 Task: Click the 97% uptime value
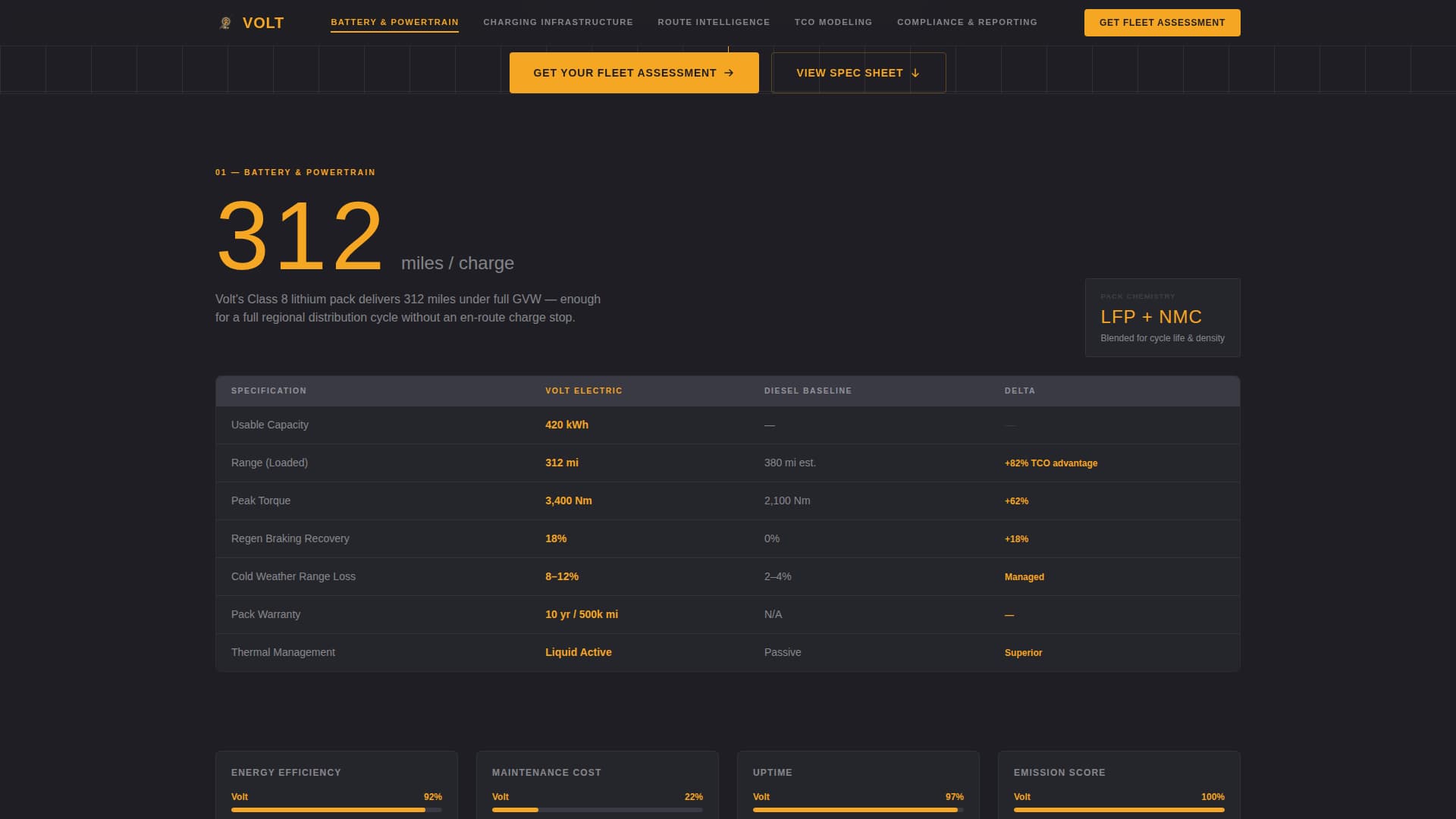point(955,797)
